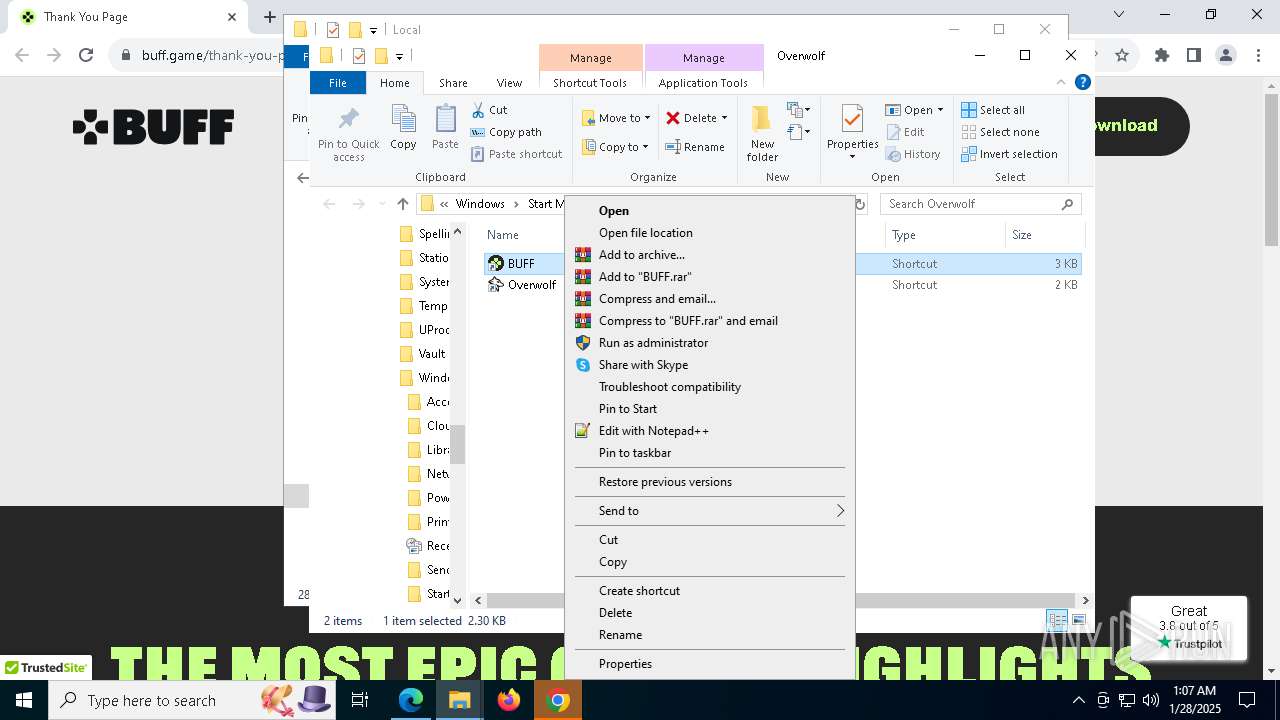Click the Size column header
The width and height of the screenshot is (1280, 720).
click(1043, 235)
